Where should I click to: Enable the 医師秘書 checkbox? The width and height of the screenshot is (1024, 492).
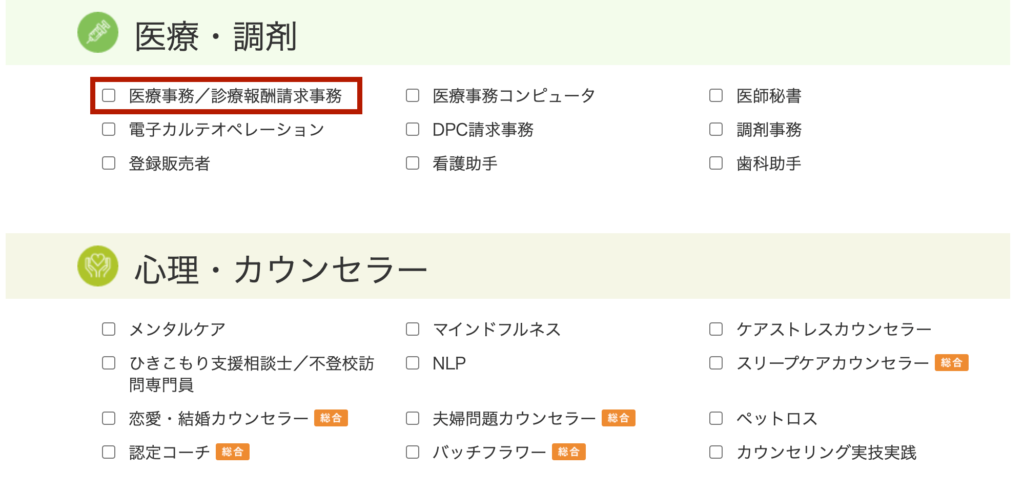click(x=716, y=96)
